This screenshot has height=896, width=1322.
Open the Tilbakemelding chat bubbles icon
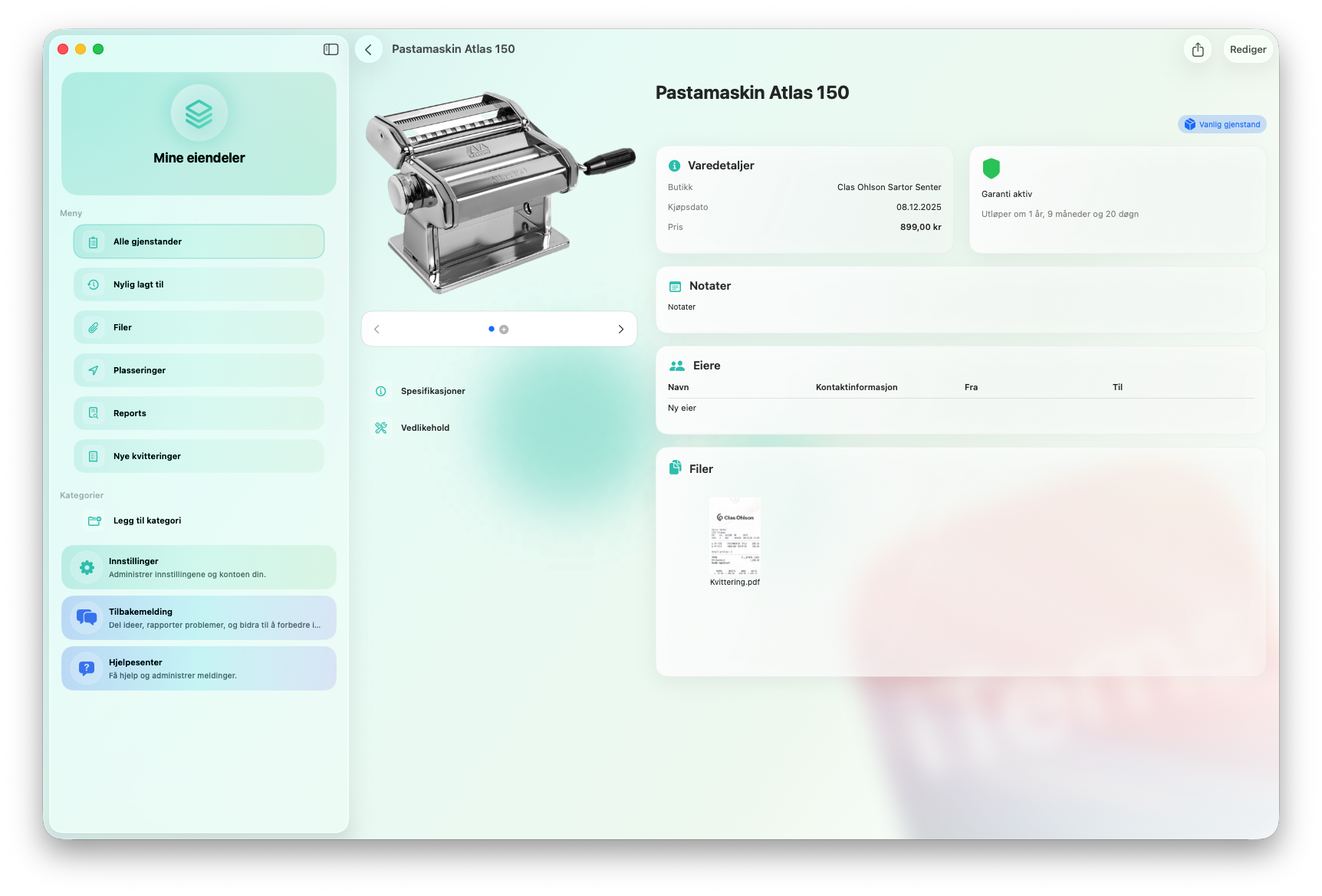tap(87, 618)
